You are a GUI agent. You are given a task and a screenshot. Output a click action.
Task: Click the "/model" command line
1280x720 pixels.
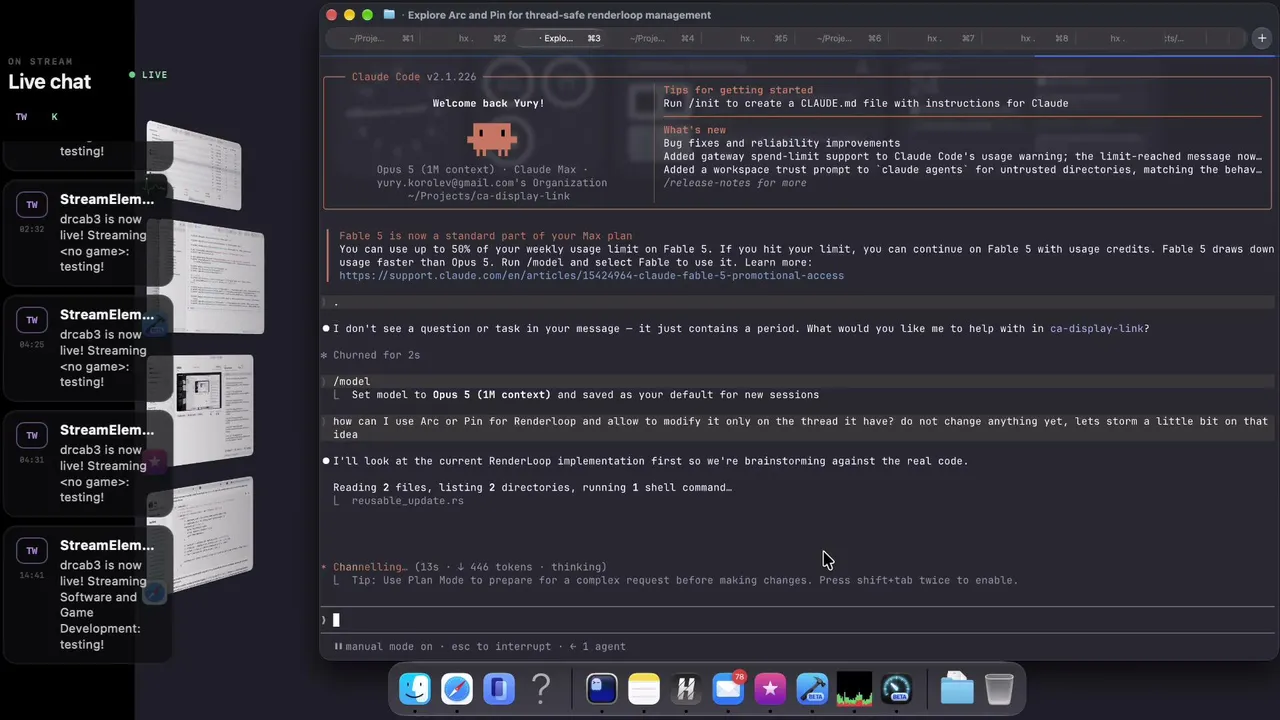351,382
